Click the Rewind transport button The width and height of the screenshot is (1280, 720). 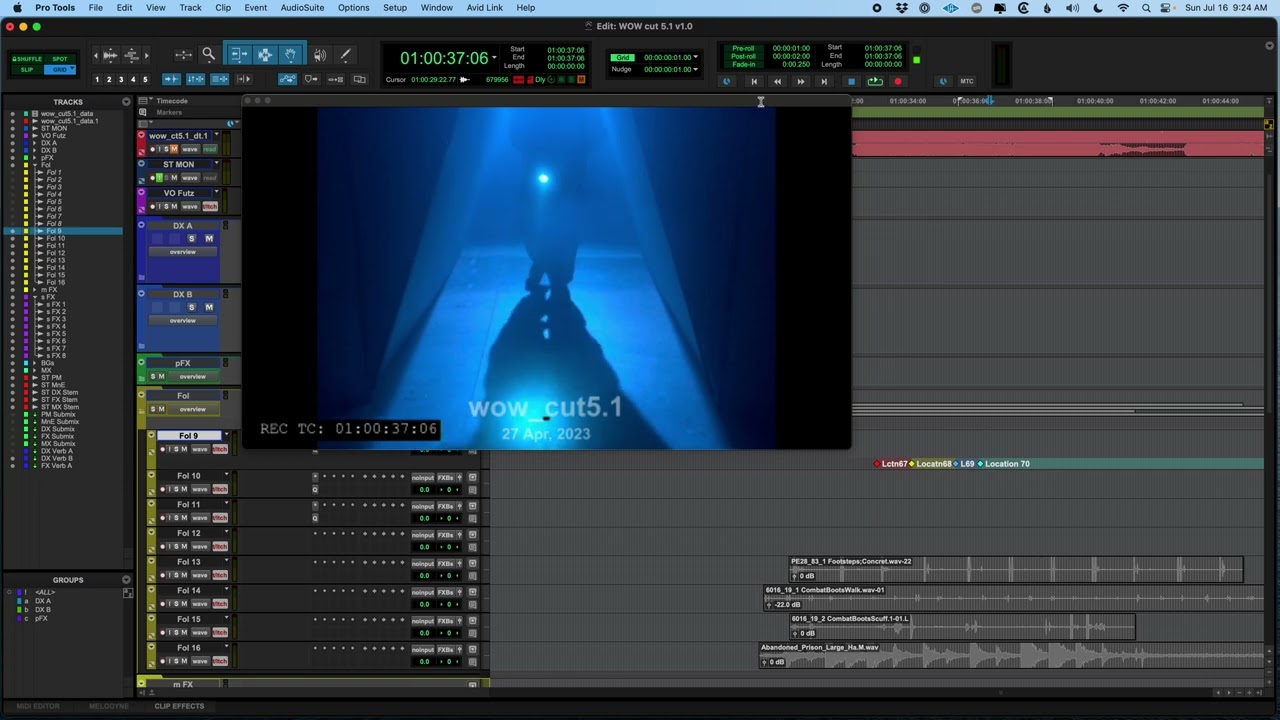coord(777,81)
